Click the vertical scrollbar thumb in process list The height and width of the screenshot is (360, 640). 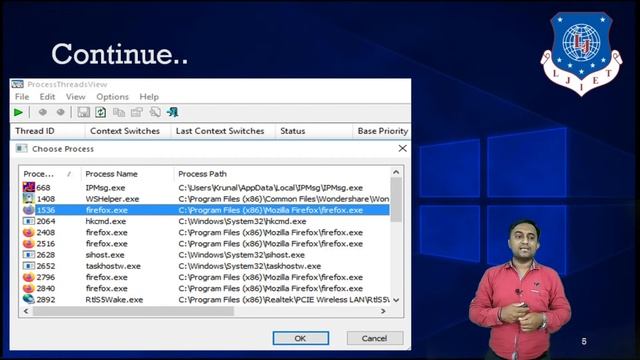point(396,200)
